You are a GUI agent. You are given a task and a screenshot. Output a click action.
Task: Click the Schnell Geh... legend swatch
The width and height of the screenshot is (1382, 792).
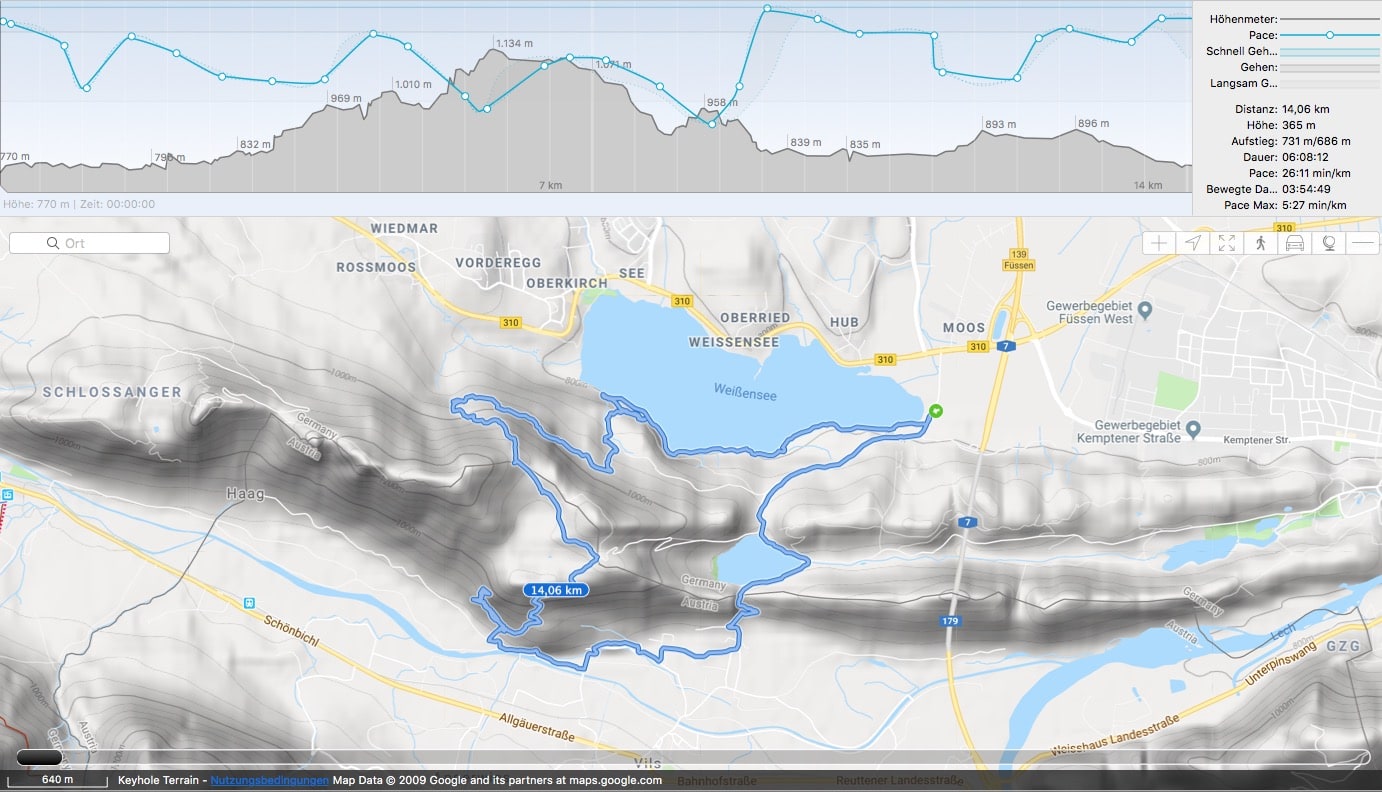(x=1329, y=51)
